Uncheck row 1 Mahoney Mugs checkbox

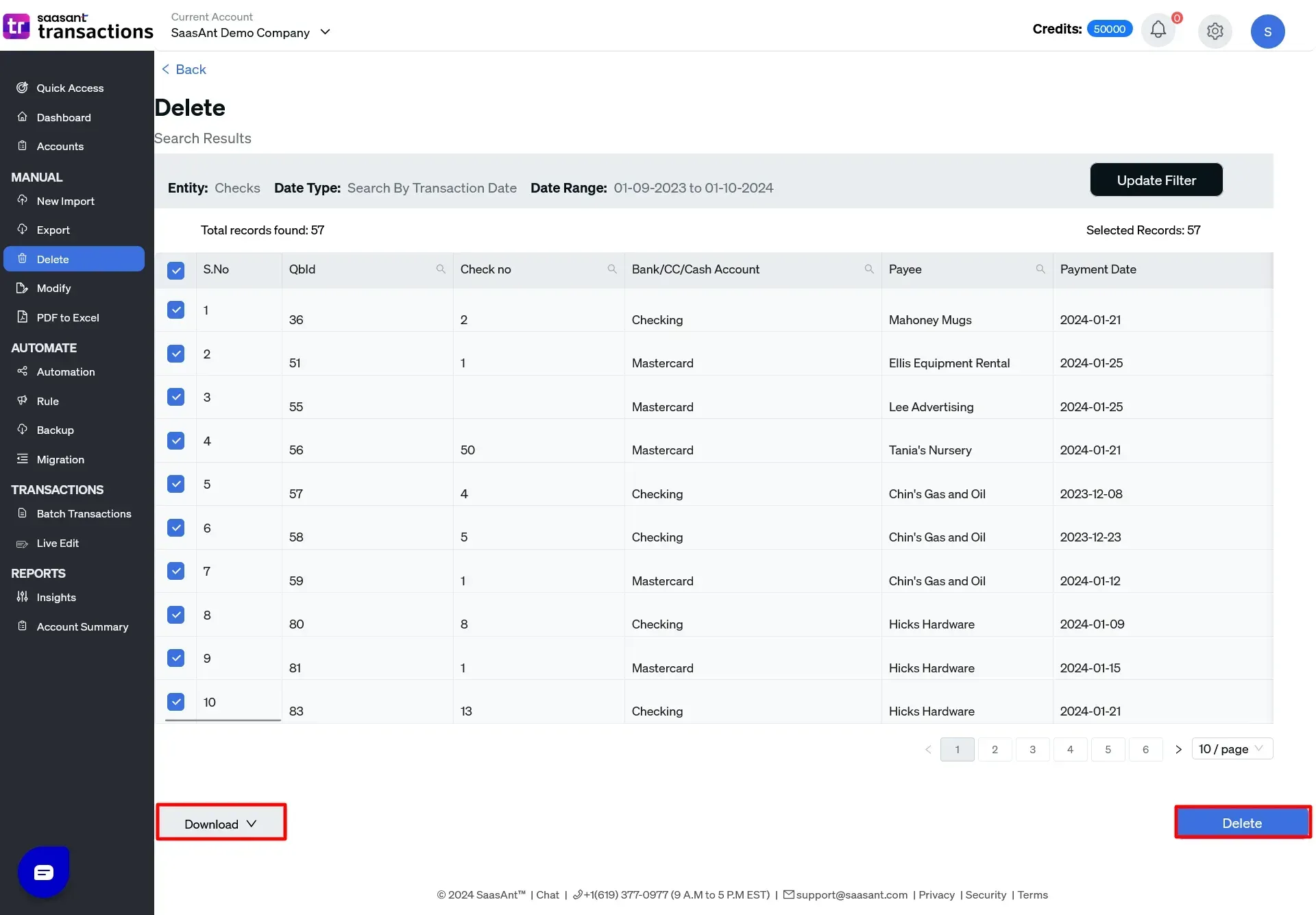[175, 310]
